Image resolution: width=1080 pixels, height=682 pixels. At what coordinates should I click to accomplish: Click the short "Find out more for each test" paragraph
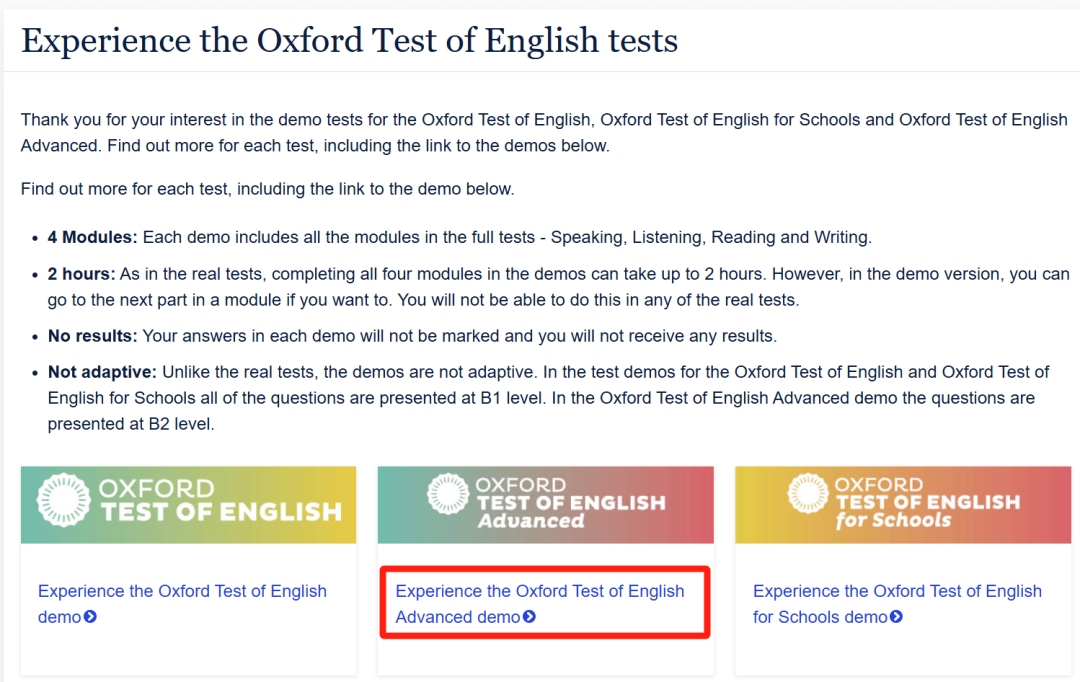(267, 188)
